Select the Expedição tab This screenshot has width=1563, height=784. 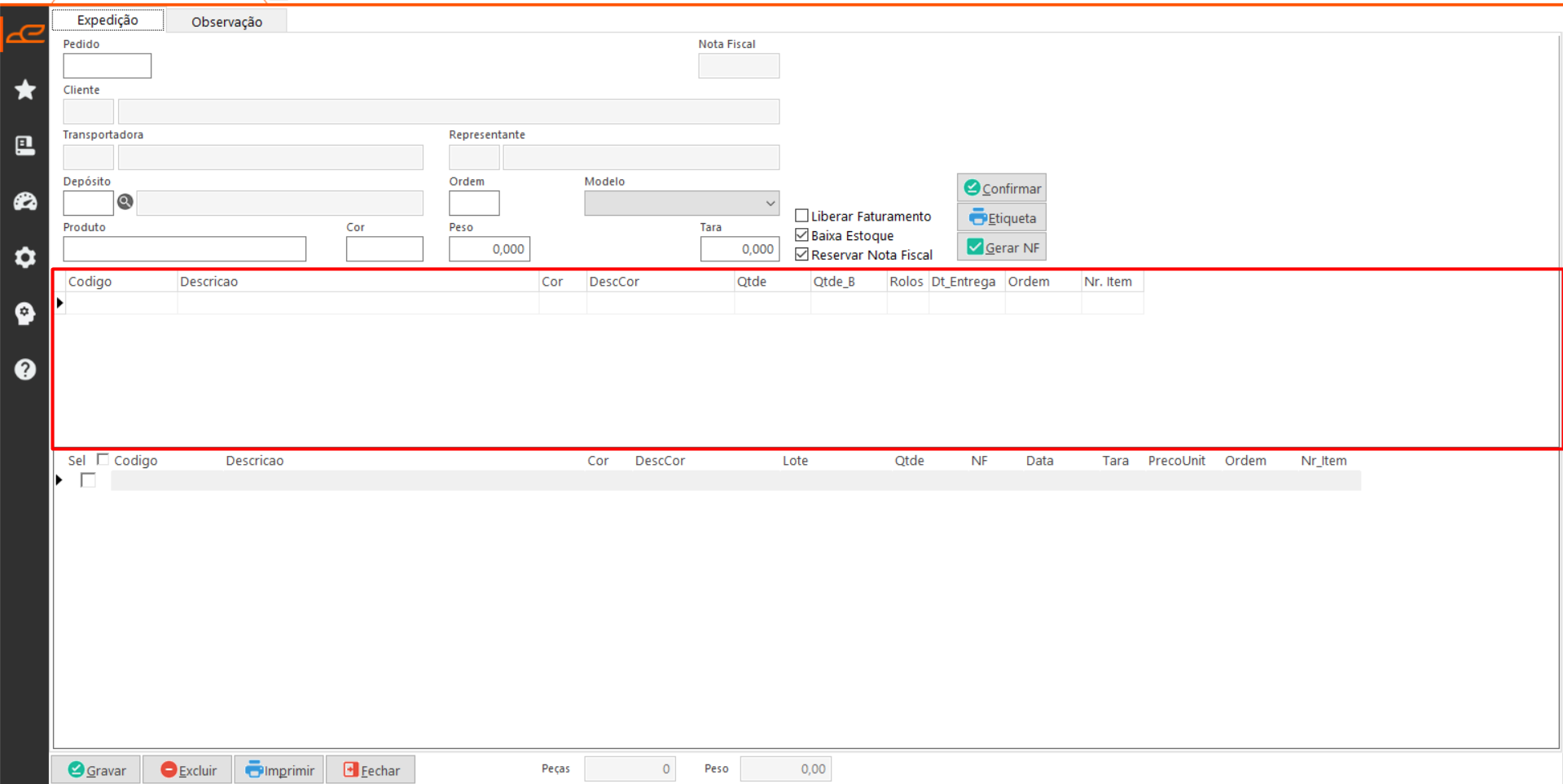point(108,20)
